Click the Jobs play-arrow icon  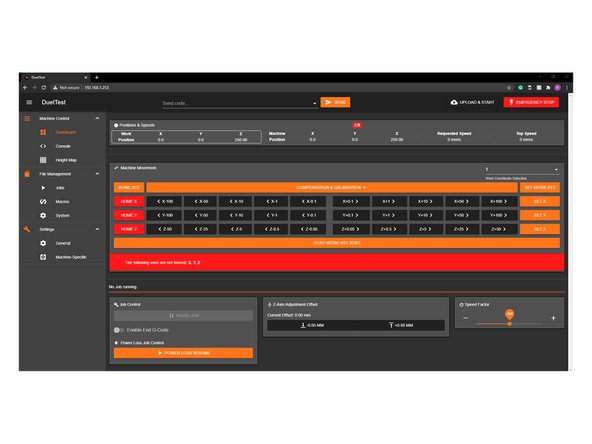tap(43, 188)
